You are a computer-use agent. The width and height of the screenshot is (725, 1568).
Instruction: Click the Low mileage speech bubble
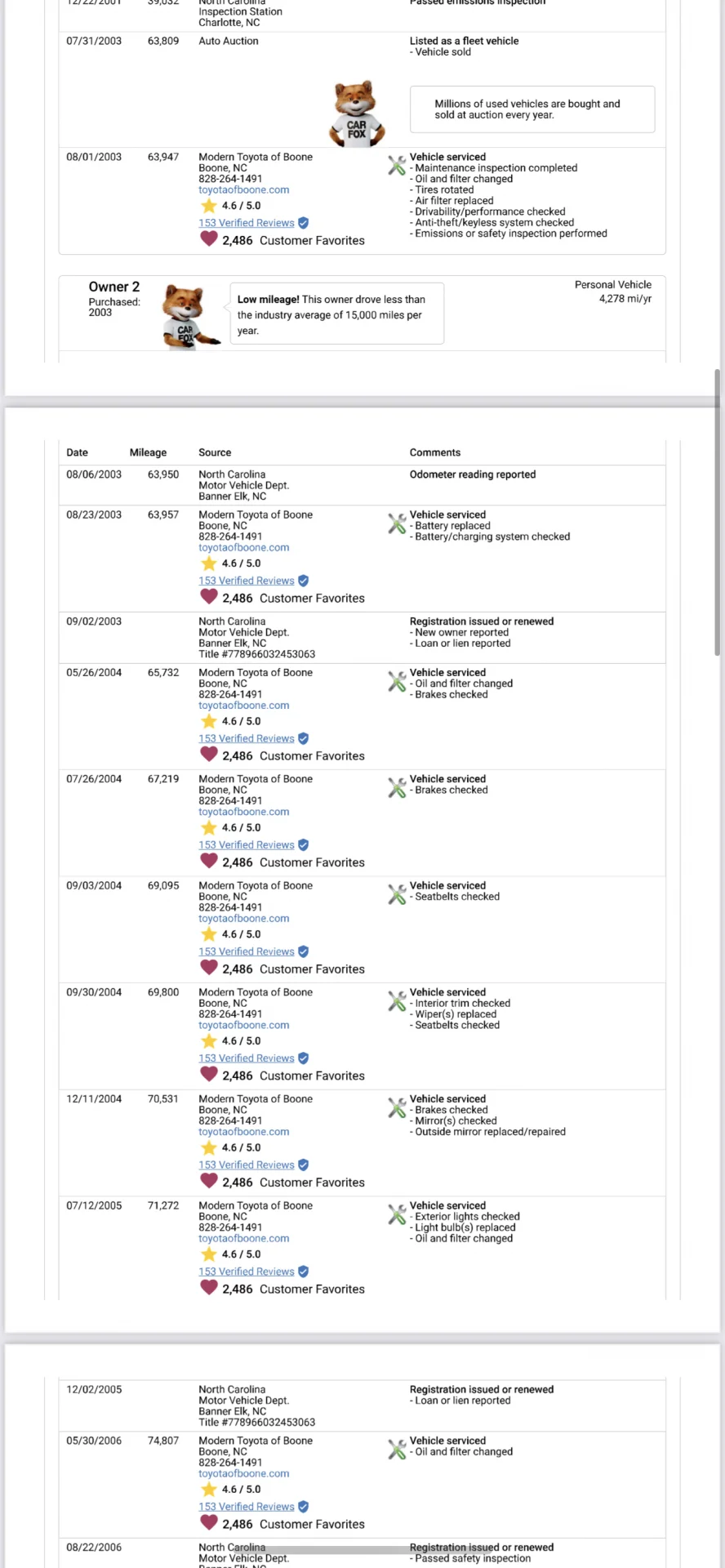click(x=337, y=314)
